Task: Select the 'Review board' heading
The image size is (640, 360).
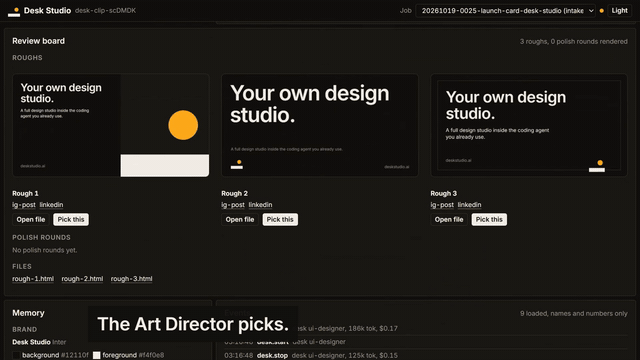Action: 38,41
